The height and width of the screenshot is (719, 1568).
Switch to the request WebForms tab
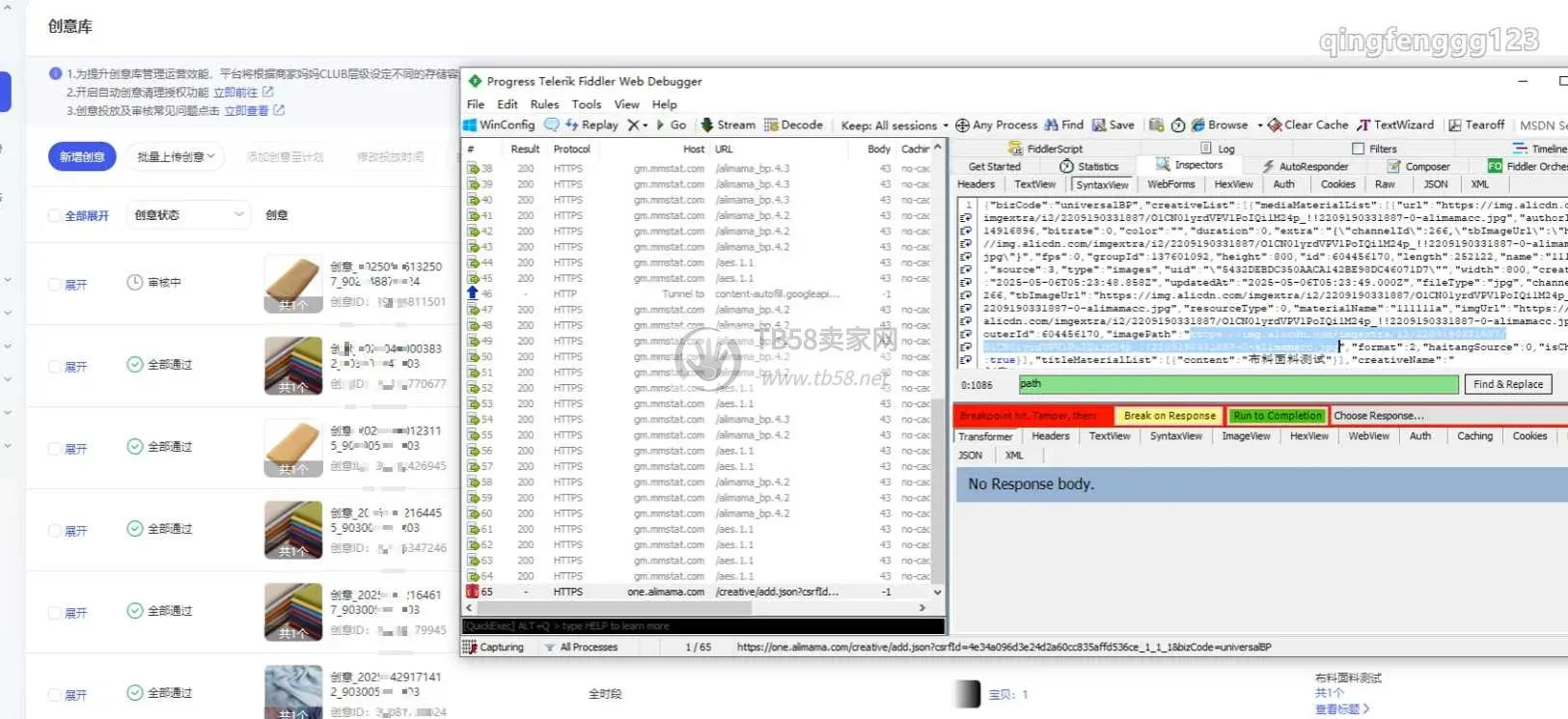(x=1170, y=184)
